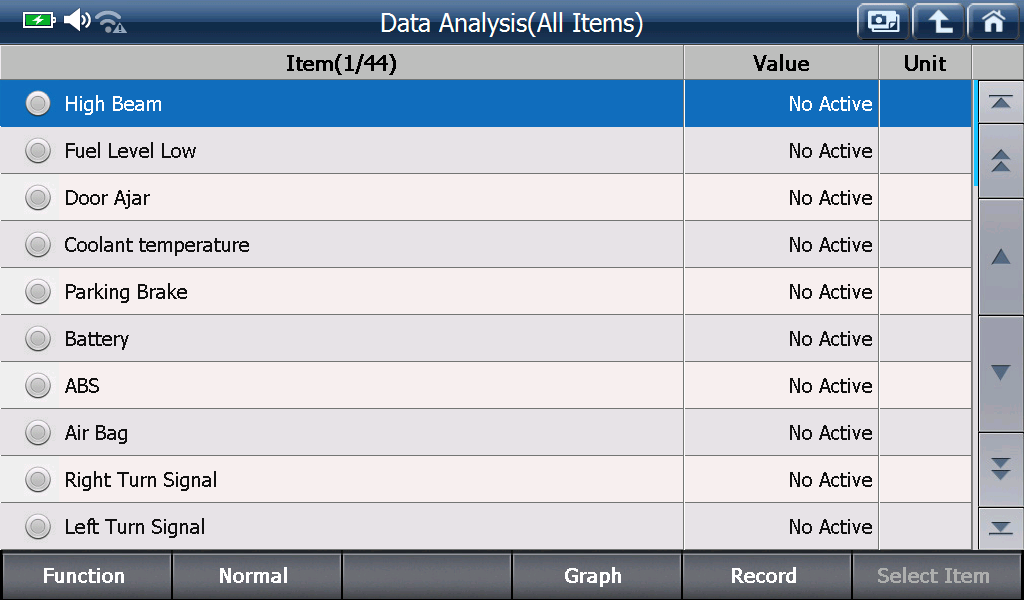This screenshot has width=1024, height=600.
Task: Click the screenshot capture icon in header
Action: click(883, 22)
